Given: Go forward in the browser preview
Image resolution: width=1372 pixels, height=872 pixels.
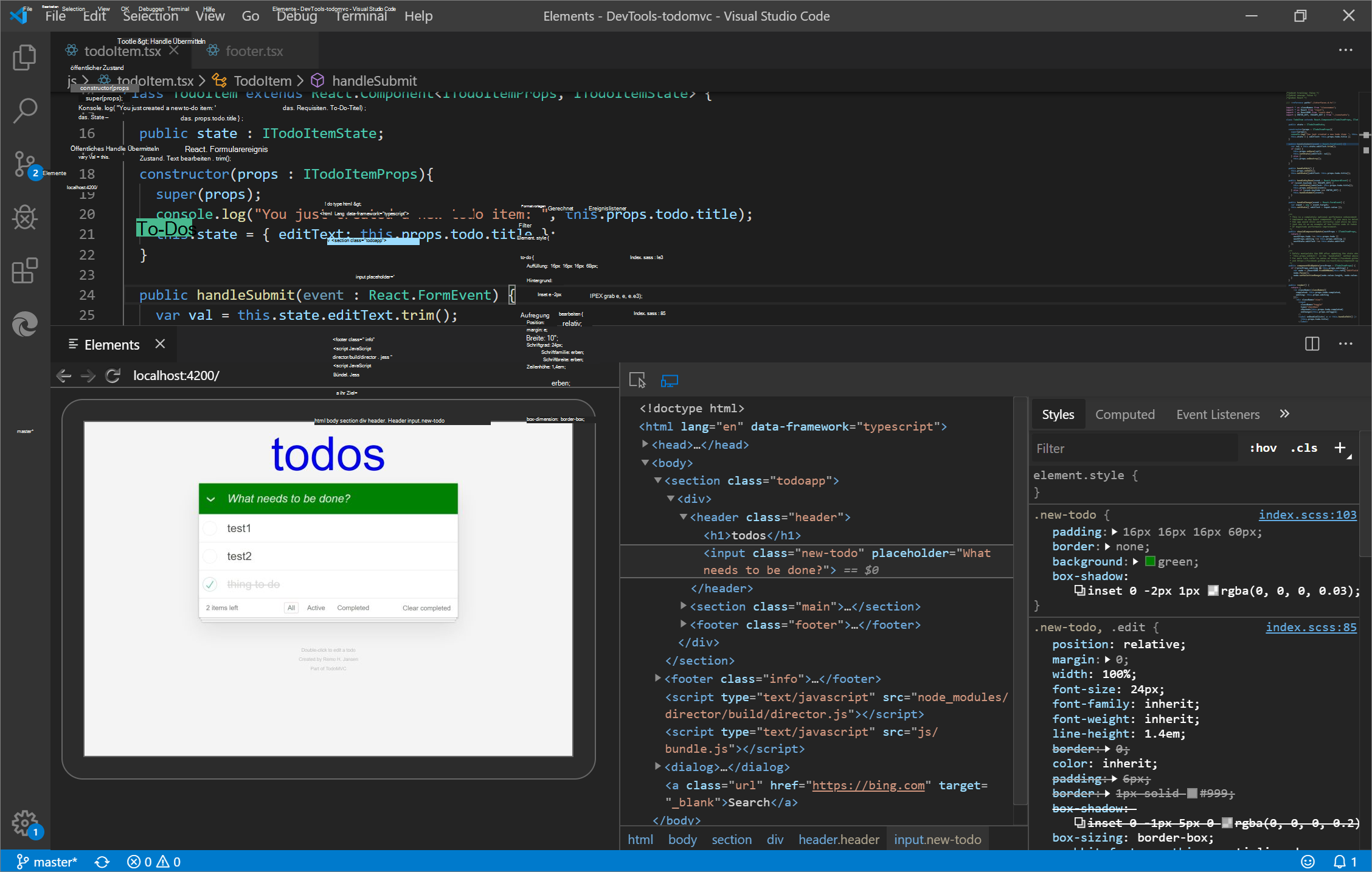Looking at the screenshot, I should [88, 376].
